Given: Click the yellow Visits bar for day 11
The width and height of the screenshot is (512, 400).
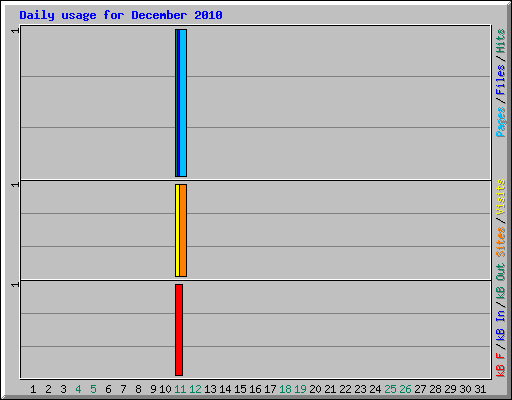Looking at the screenshot, I should coord(177,230).
